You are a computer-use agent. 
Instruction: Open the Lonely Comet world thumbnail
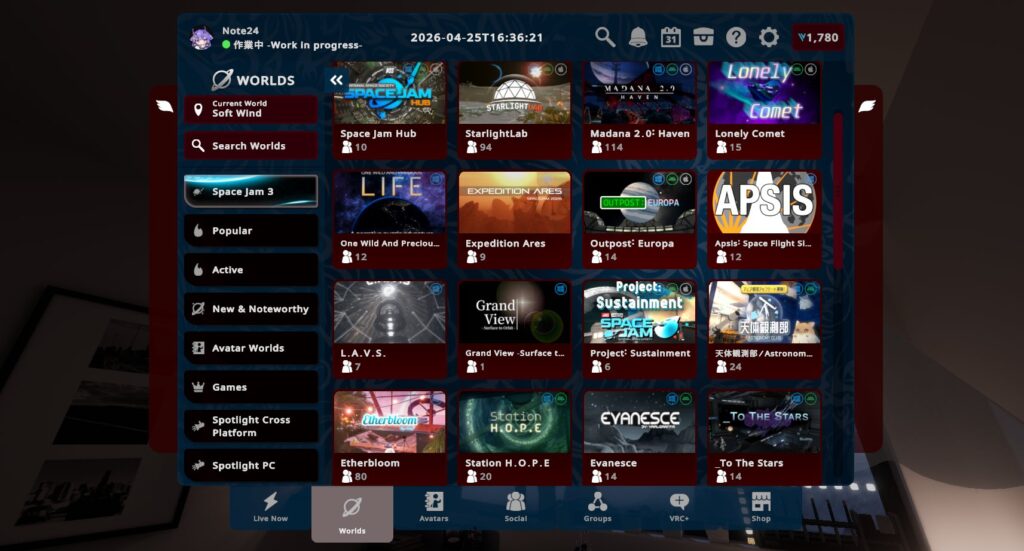pyautogui.click(x=764, y=93)
